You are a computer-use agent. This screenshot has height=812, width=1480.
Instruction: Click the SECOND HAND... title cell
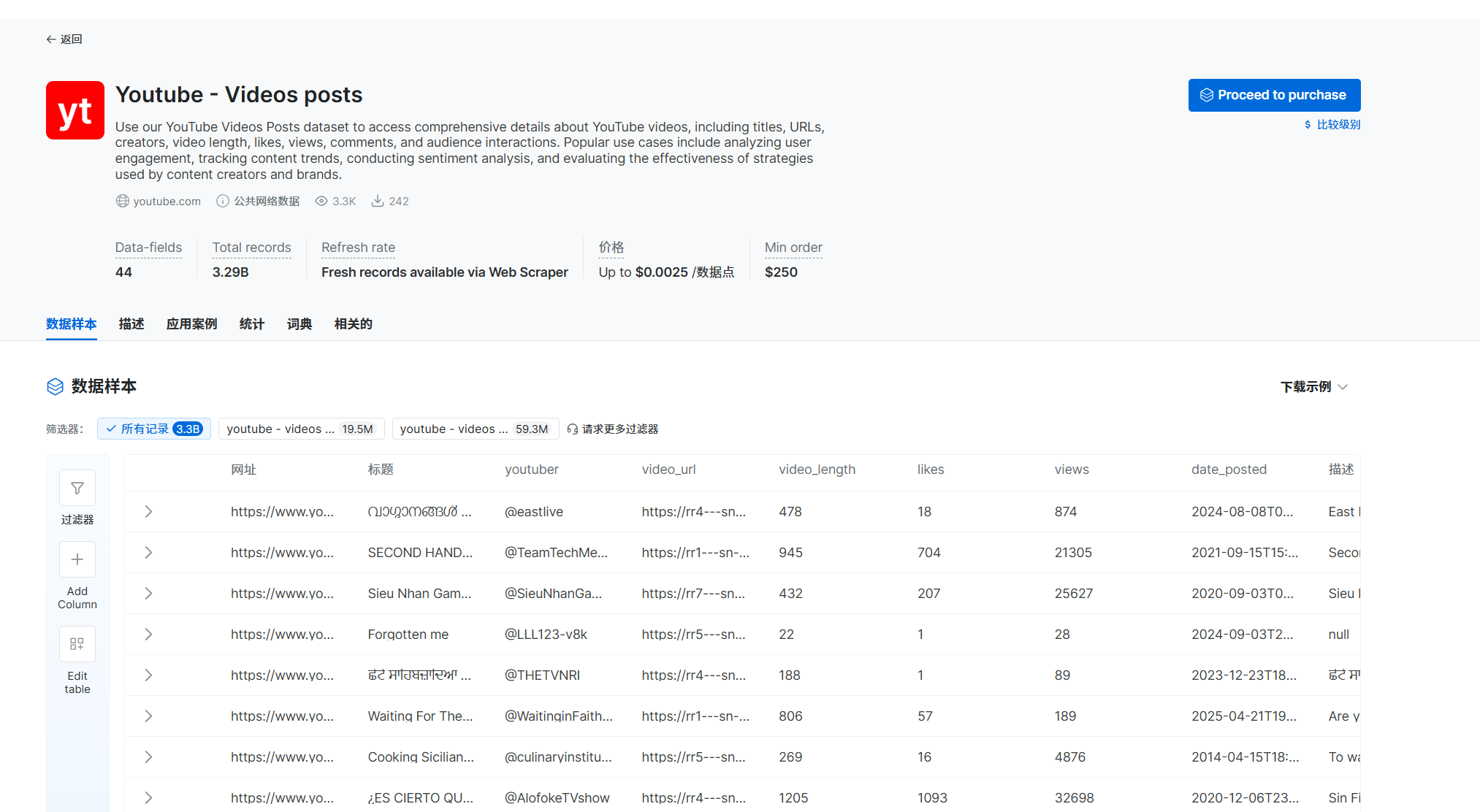coord(420,553)
